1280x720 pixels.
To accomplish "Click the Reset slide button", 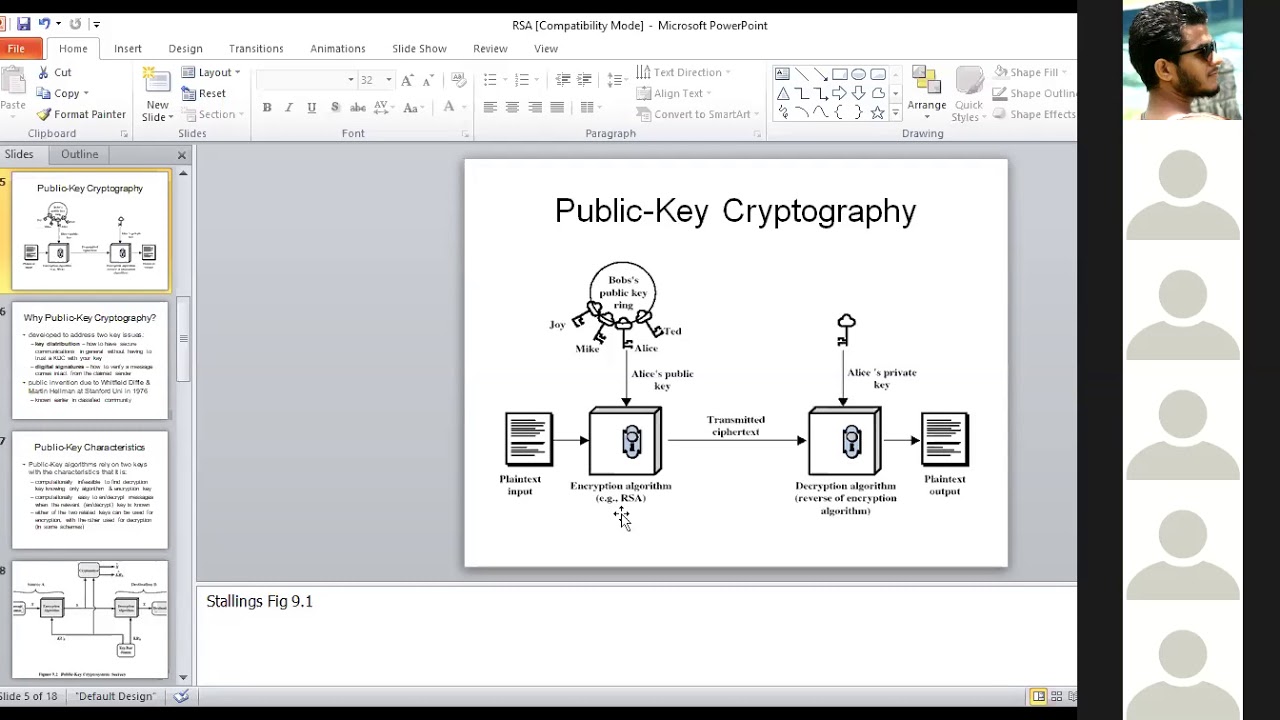I will click(204, 93).
